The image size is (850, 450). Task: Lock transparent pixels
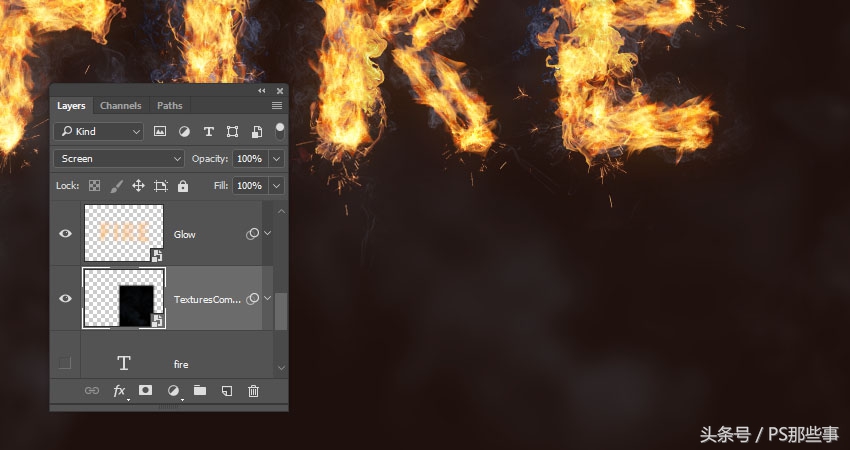coord(94,186)
